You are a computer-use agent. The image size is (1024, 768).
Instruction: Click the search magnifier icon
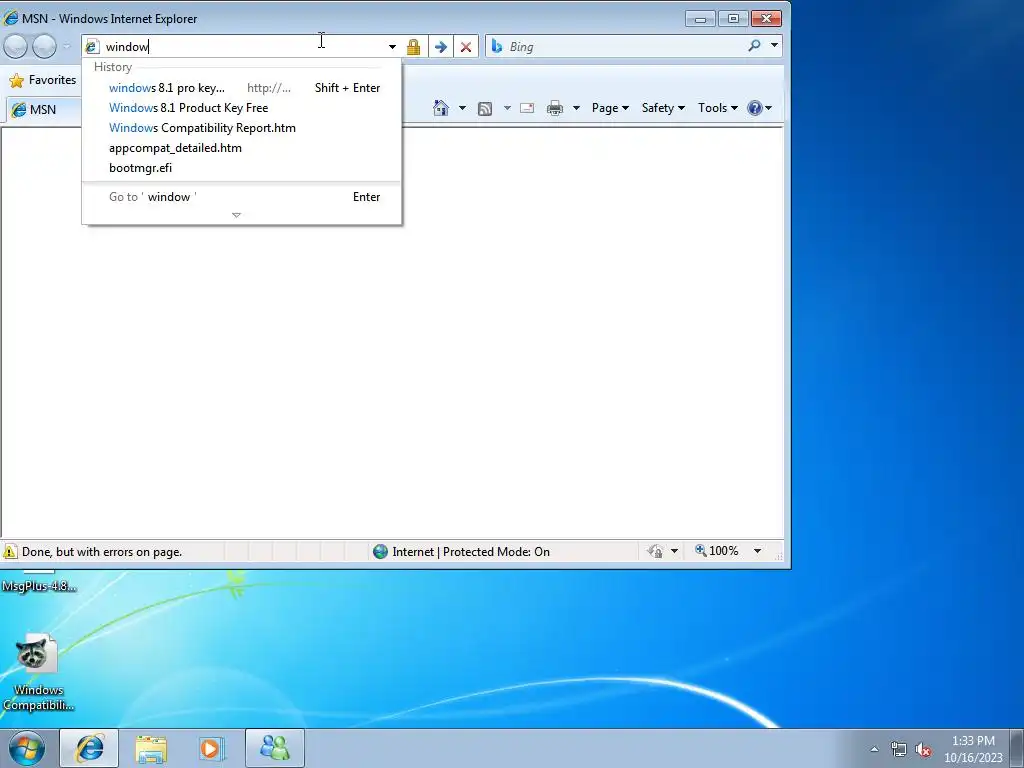point(754,46)
